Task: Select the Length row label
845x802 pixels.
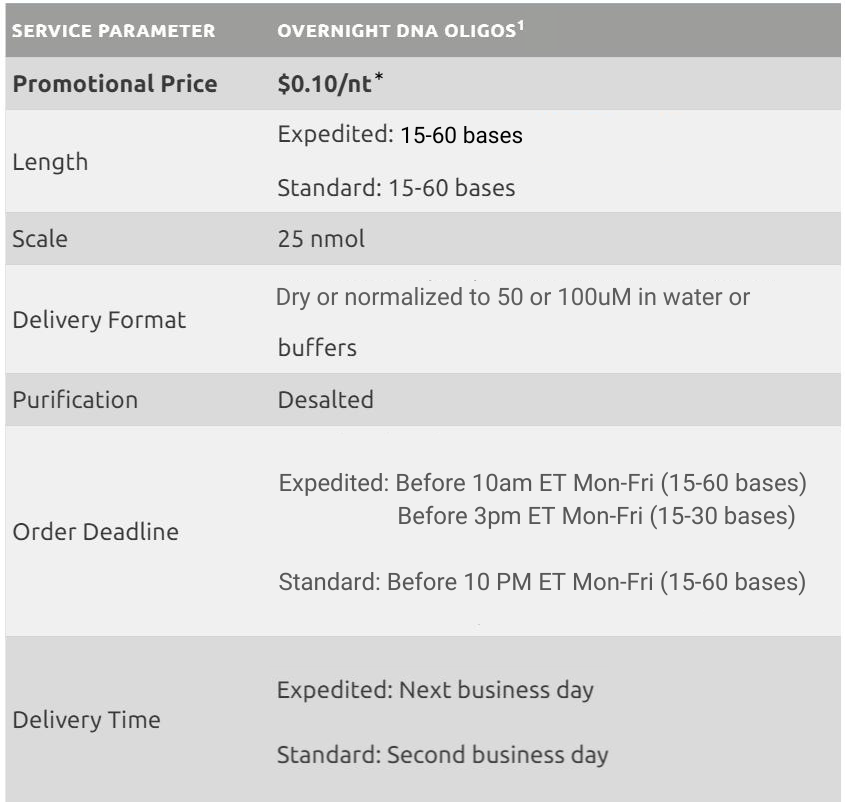Action: point(50,162)
